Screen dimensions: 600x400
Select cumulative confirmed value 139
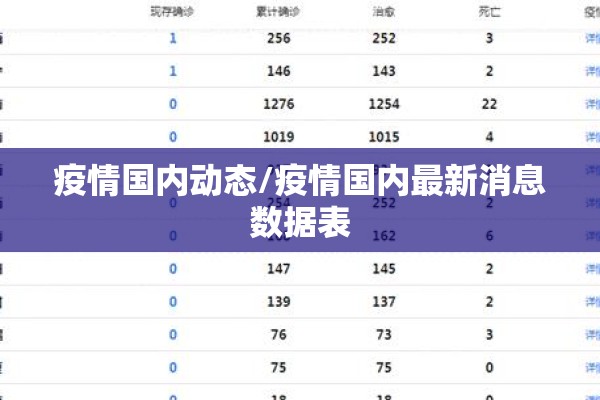279,302
